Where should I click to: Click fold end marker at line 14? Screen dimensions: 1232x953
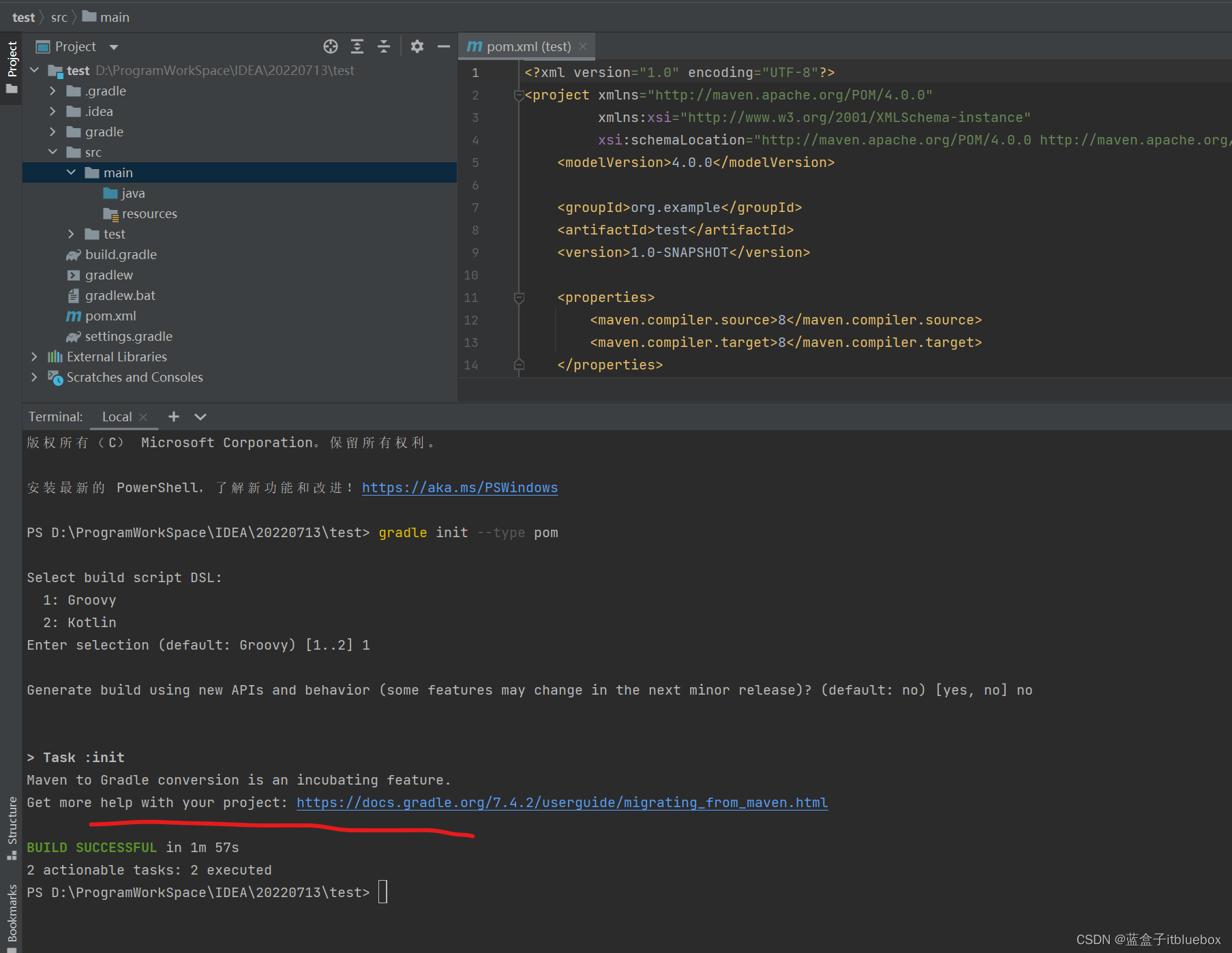(519, 365)
